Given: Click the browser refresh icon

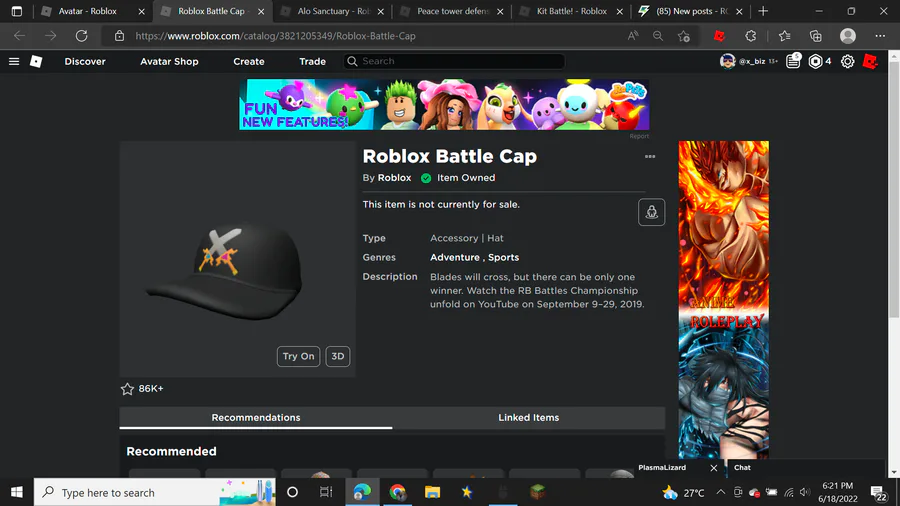Looking at the screenshot, I should (x=82, y=36).
